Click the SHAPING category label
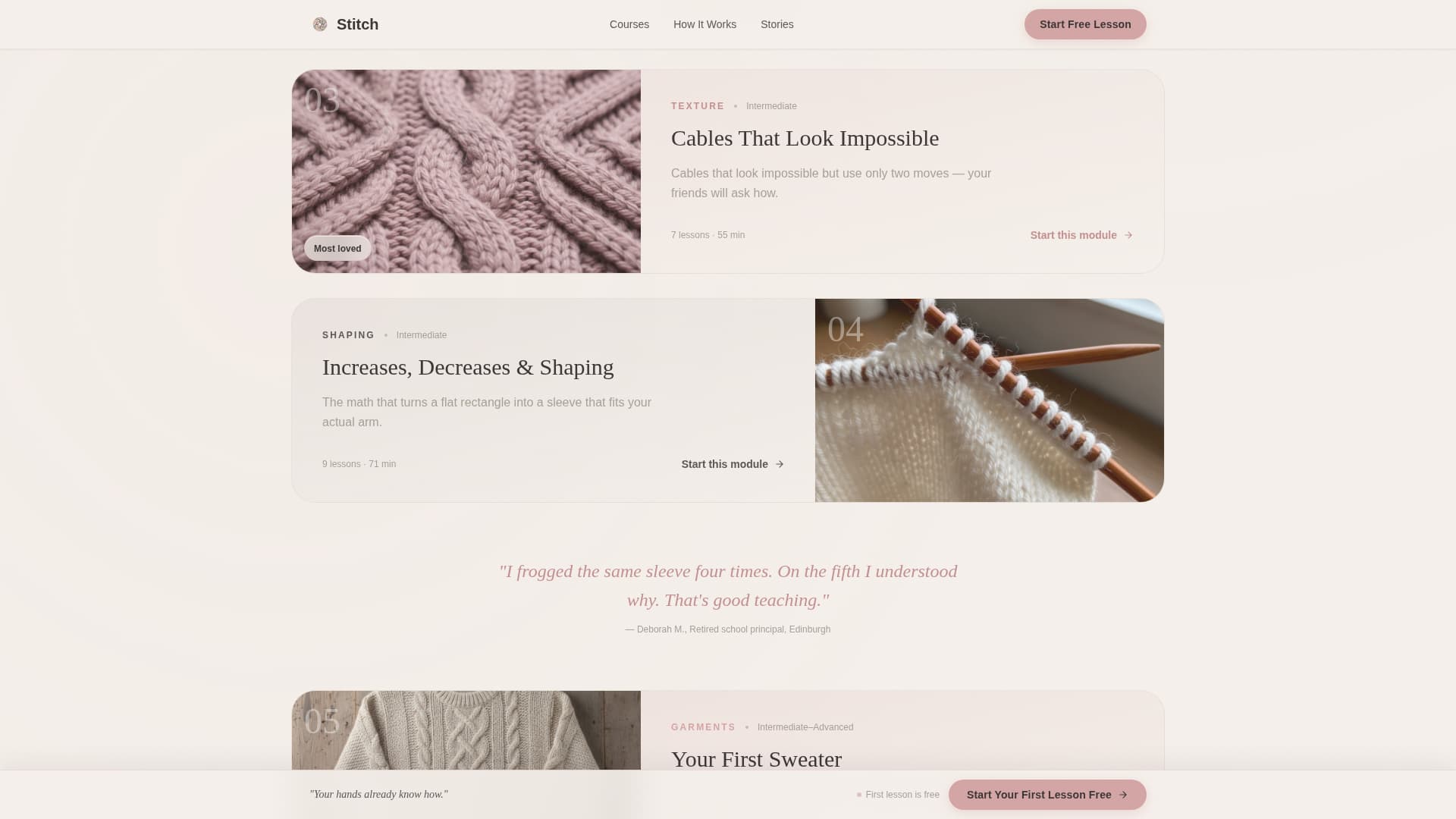The width and height of the screenshot is (1456, 819). coord(348,335)
